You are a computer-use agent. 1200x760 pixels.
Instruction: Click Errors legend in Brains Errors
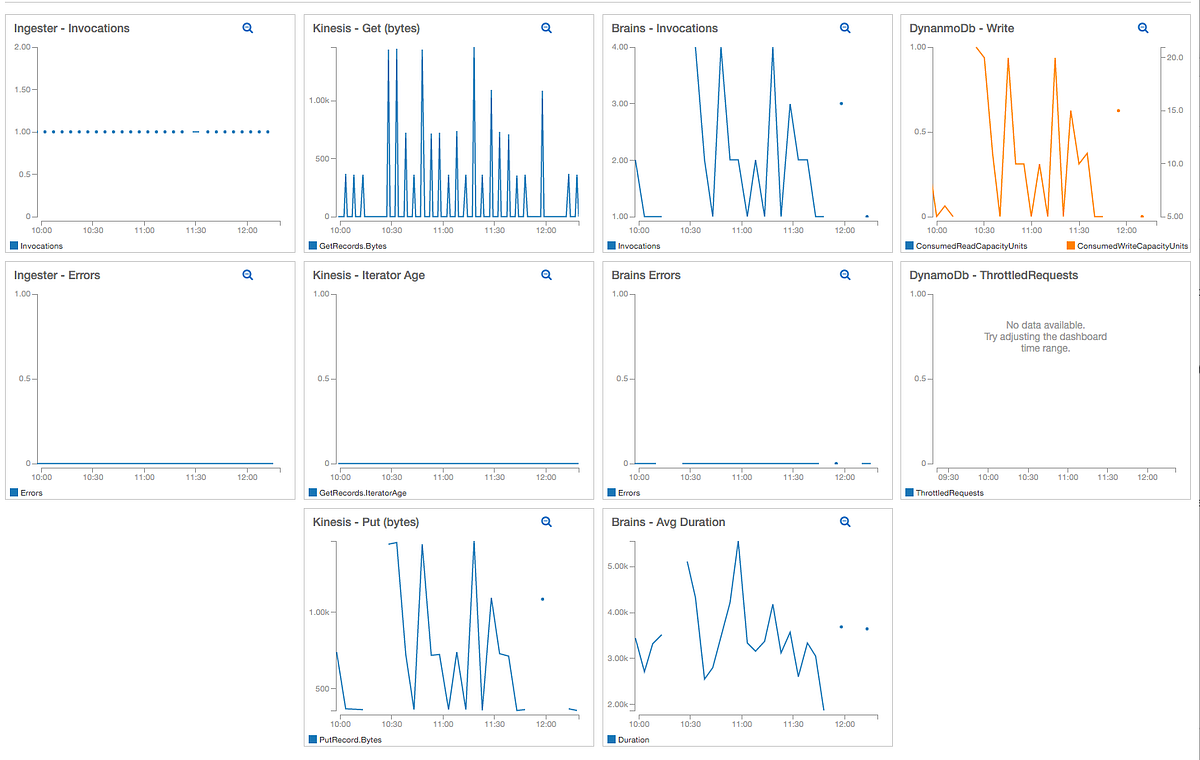[624, 492]
